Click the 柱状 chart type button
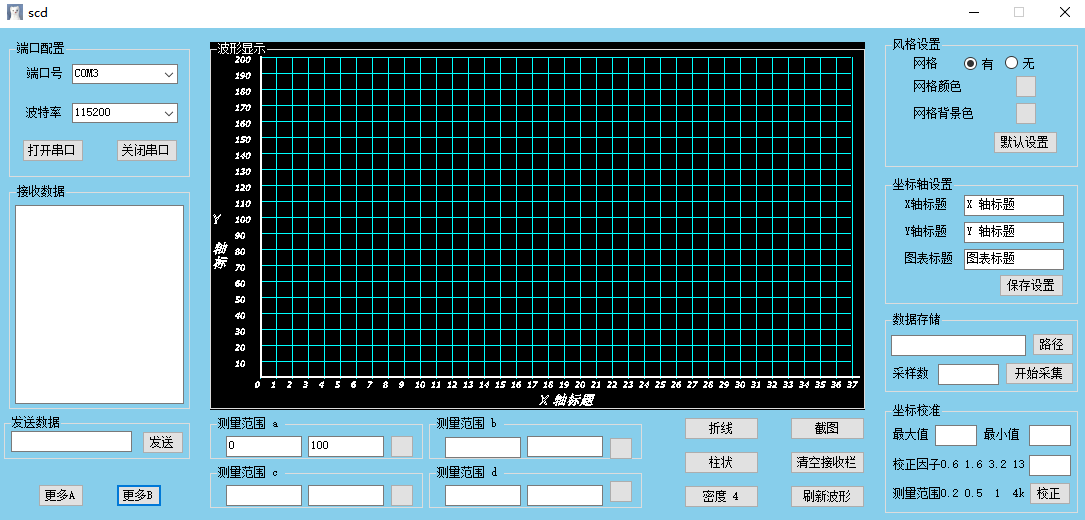 (x=721, y=462)
